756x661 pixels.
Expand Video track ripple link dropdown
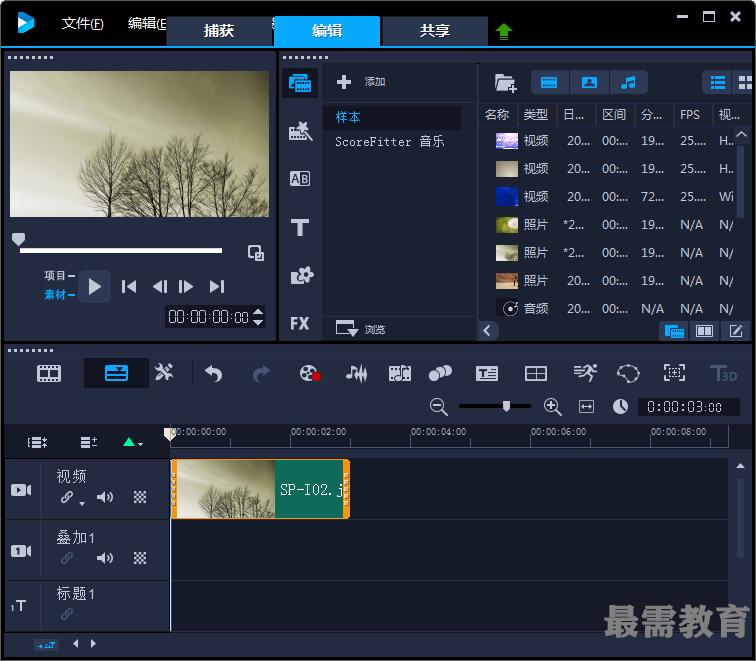point(82,504)
